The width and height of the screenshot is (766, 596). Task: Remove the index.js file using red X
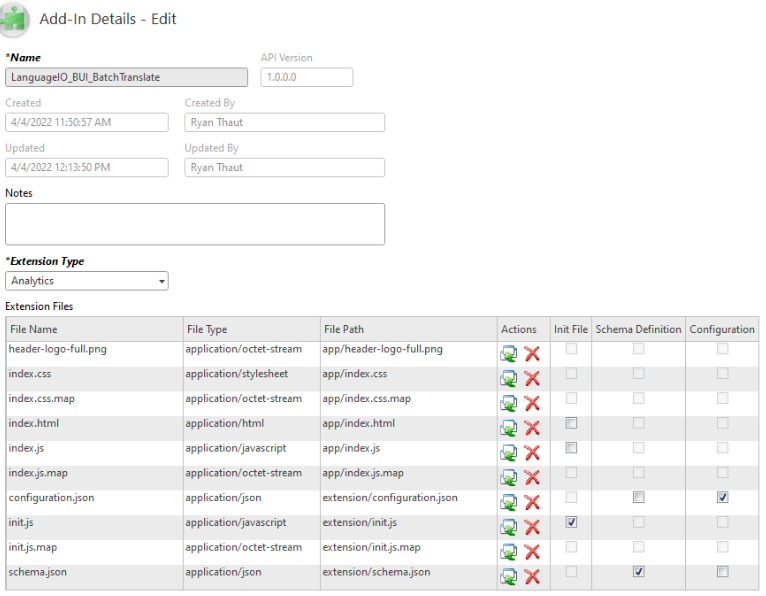click(x=532, y=452)
